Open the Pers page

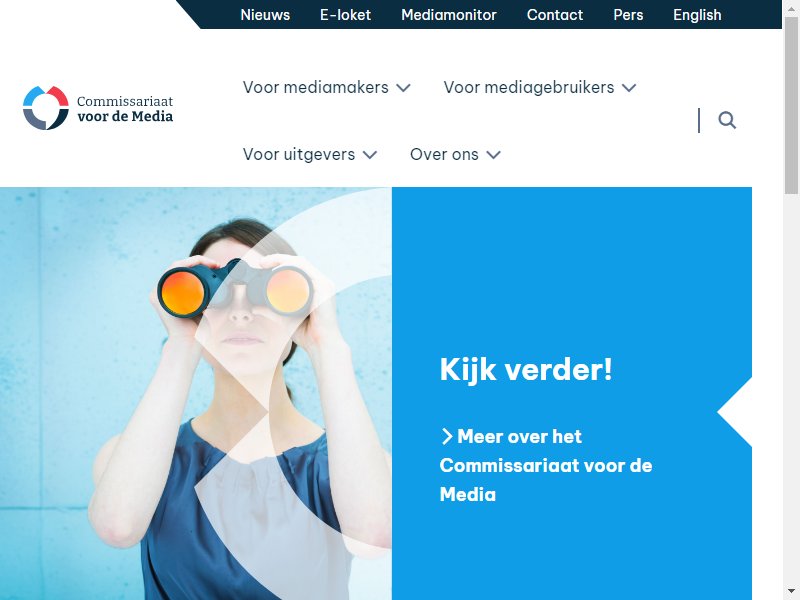[628, 15]
